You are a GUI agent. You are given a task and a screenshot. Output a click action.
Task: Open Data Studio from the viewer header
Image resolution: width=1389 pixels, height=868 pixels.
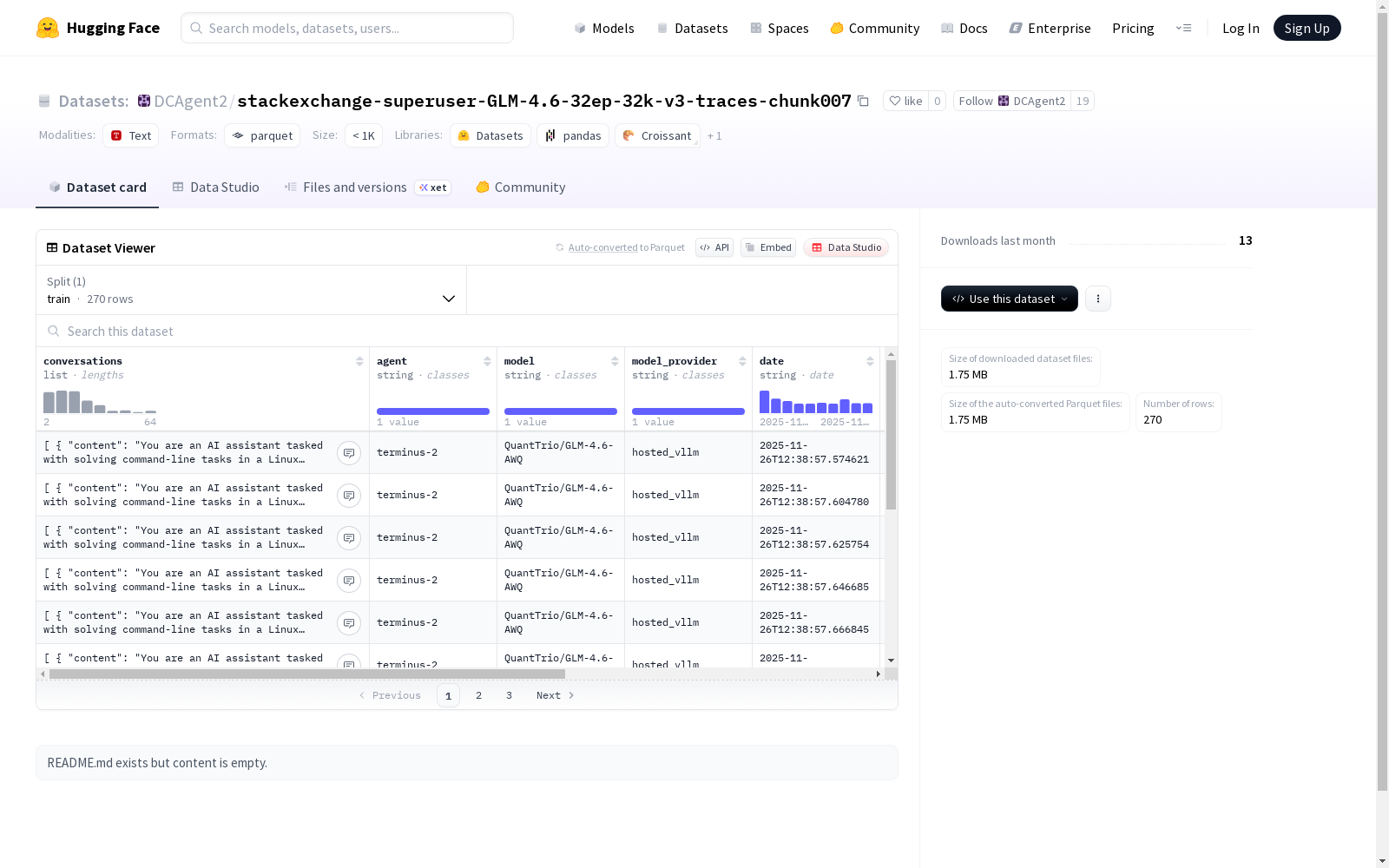pyautogui.click(x=846, y=247)
